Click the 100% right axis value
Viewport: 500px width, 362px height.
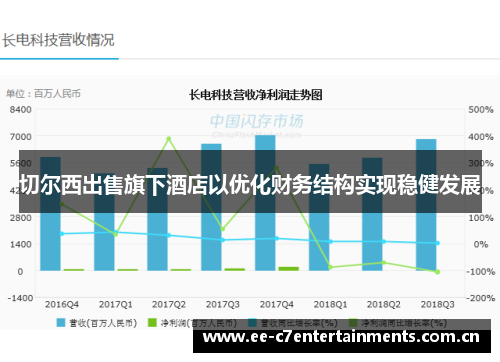point(481,218)
